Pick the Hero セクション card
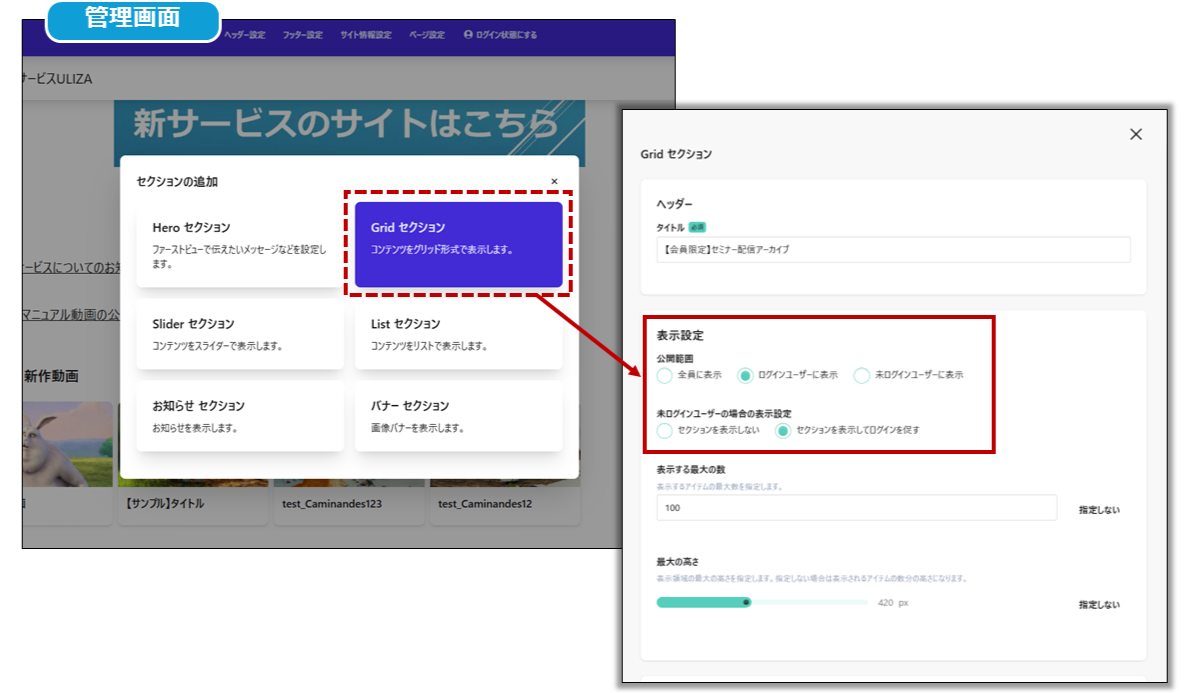Viewport: 1194px width, 693px height. click(240, 244)
